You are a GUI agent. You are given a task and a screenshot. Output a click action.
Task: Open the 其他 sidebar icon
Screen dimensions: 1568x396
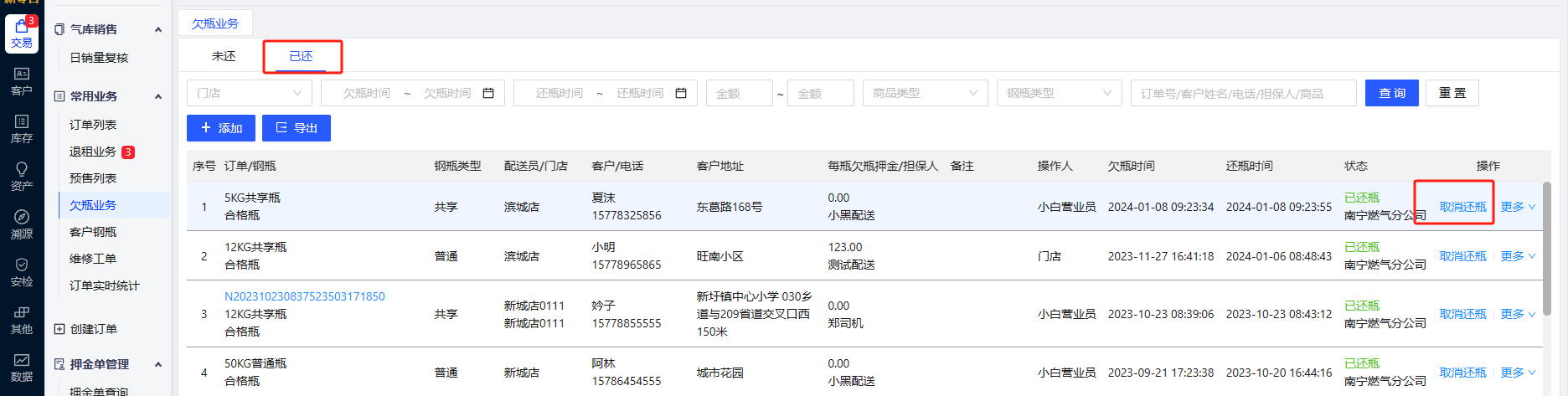point(22,320)
